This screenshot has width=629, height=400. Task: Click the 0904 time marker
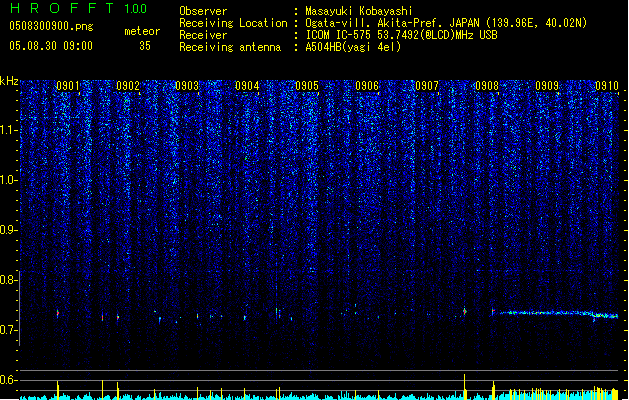[247, 86]
